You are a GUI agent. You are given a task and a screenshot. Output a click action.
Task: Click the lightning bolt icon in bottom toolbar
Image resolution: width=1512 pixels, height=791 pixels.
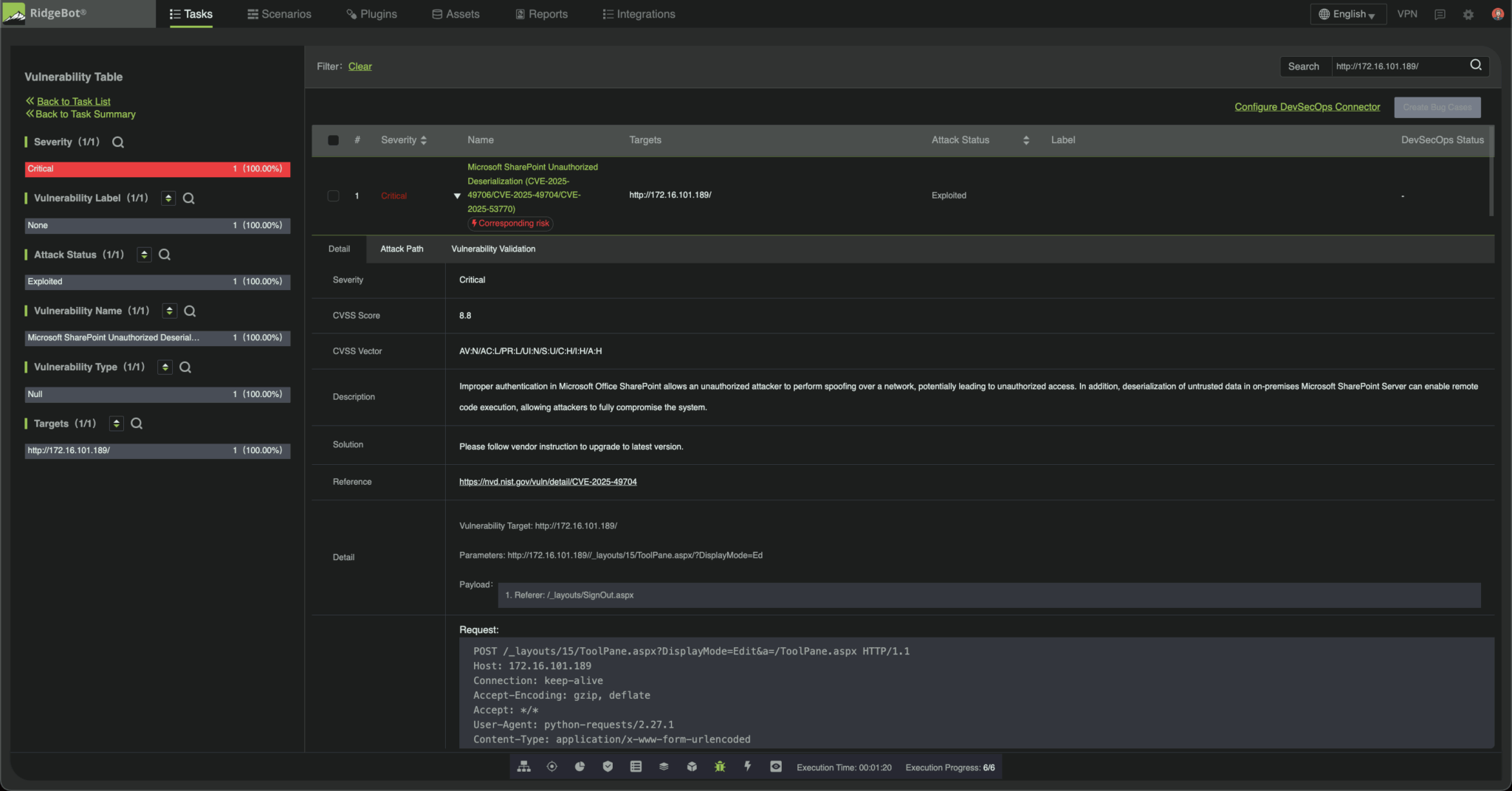[748, 767]
